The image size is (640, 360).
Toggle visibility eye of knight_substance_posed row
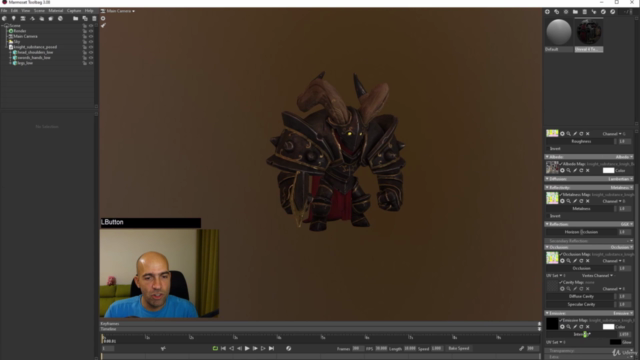91,47
